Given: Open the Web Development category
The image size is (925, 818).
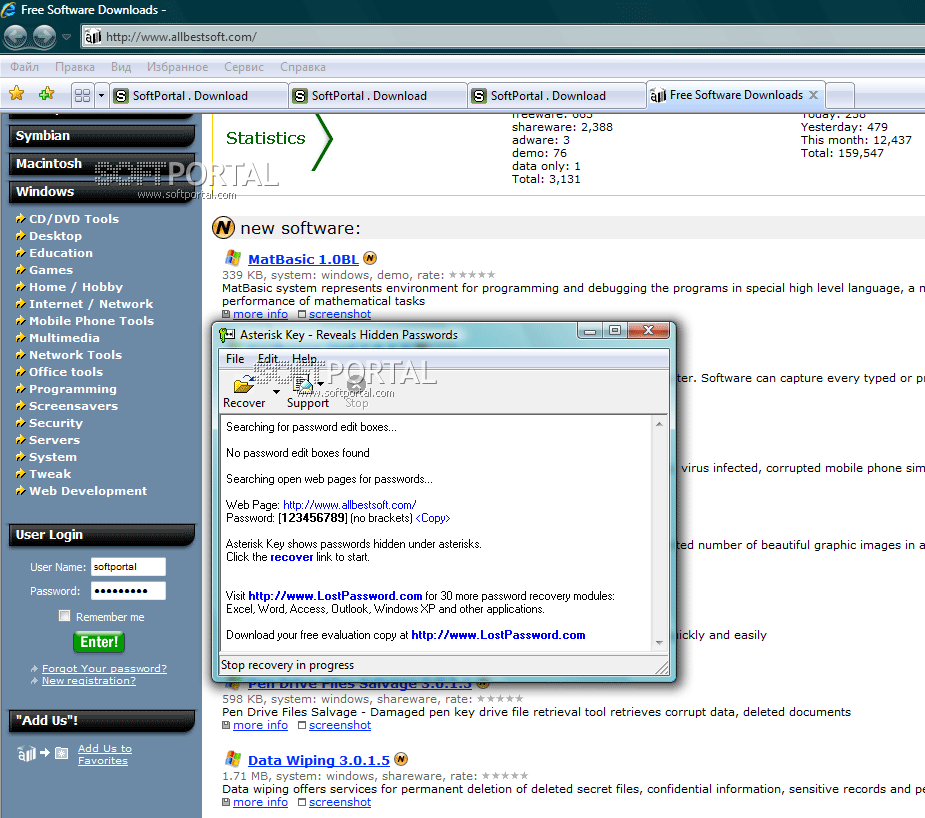Looking at the screenshot, I should coord(88,491).
